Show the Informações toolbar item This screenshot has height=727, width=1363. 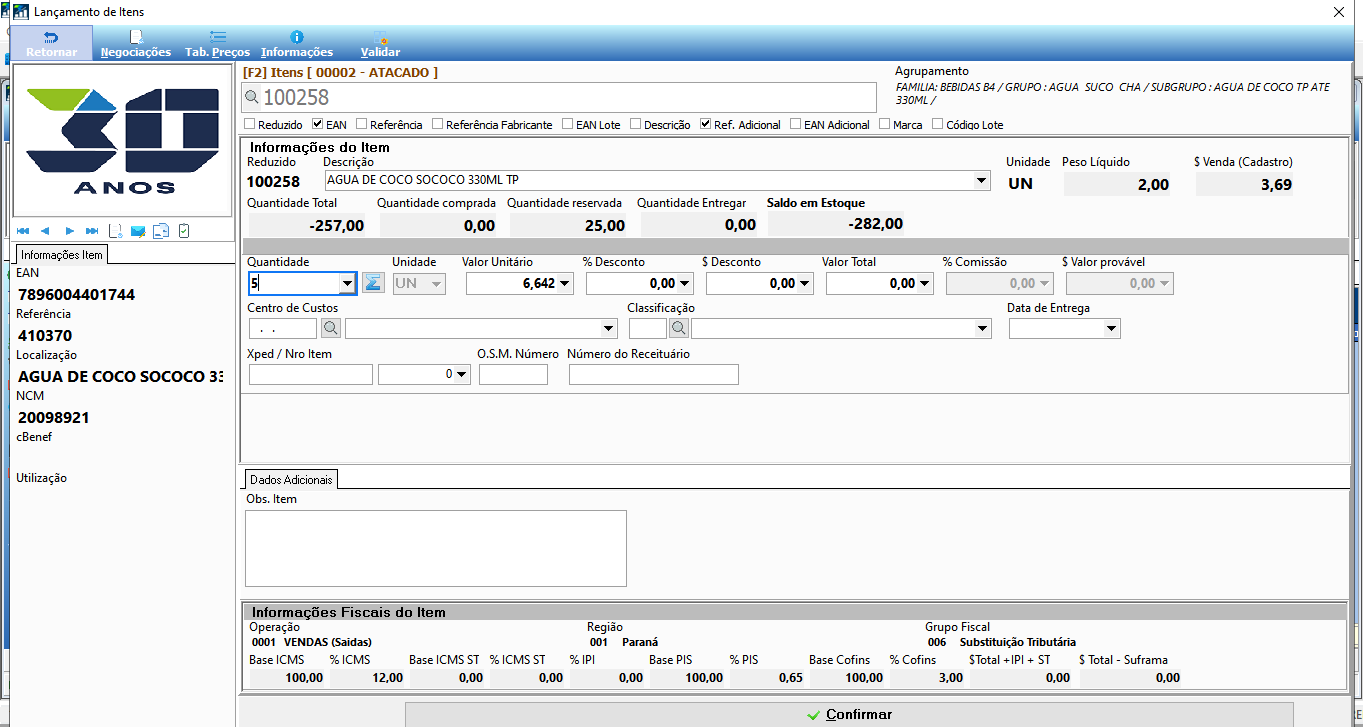click(297, 43)
